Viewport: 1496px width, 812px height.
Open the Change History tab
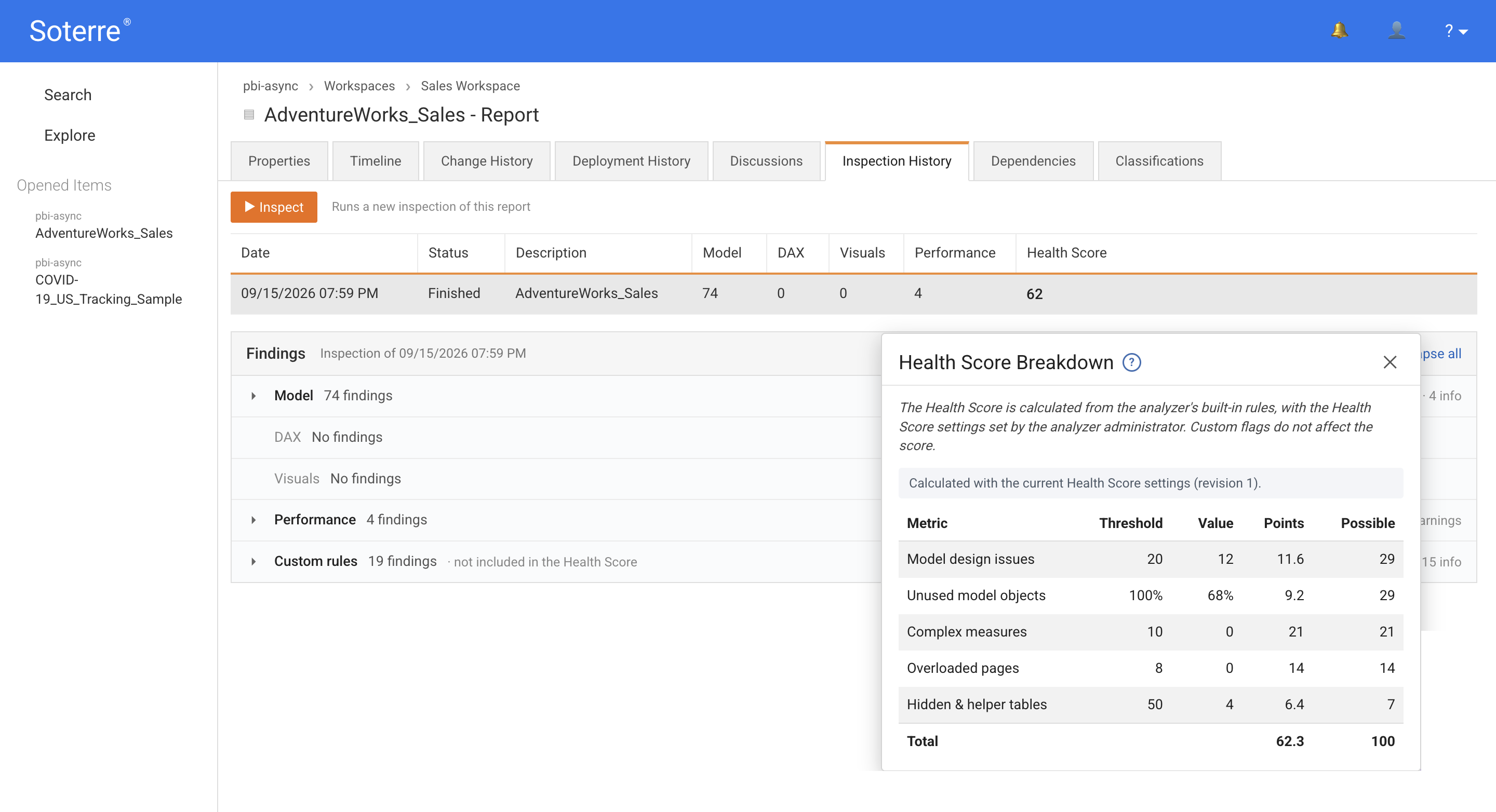pos(486,161)
